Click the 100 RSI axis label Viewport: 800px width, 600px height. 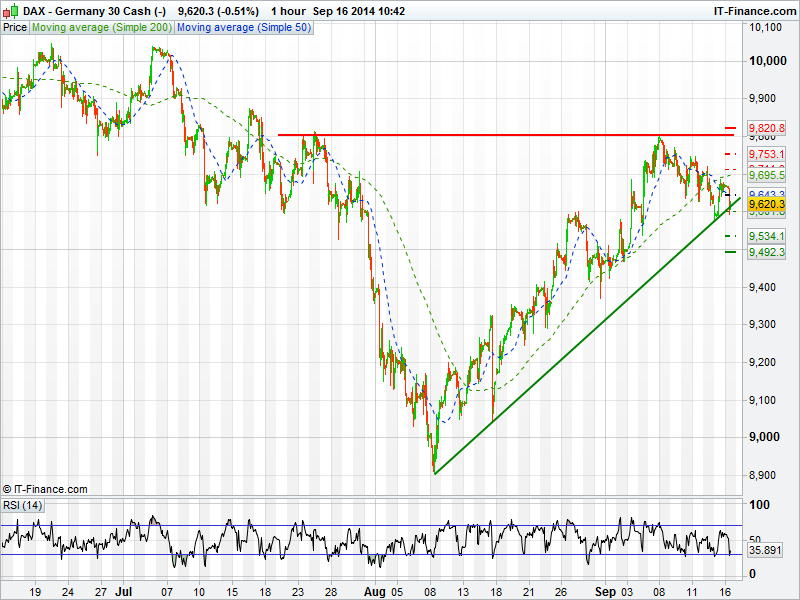pyautogui.click(x=759, y=505)
